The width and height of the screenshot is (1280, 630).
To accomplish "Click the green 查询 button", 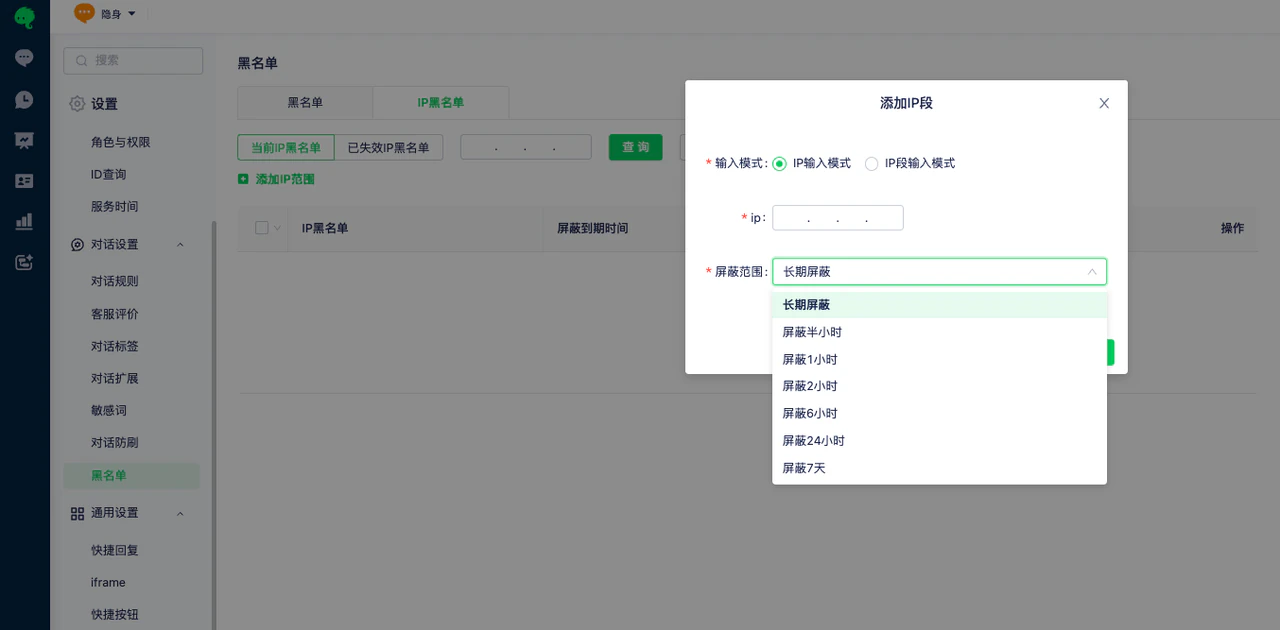I will point(636,147).
